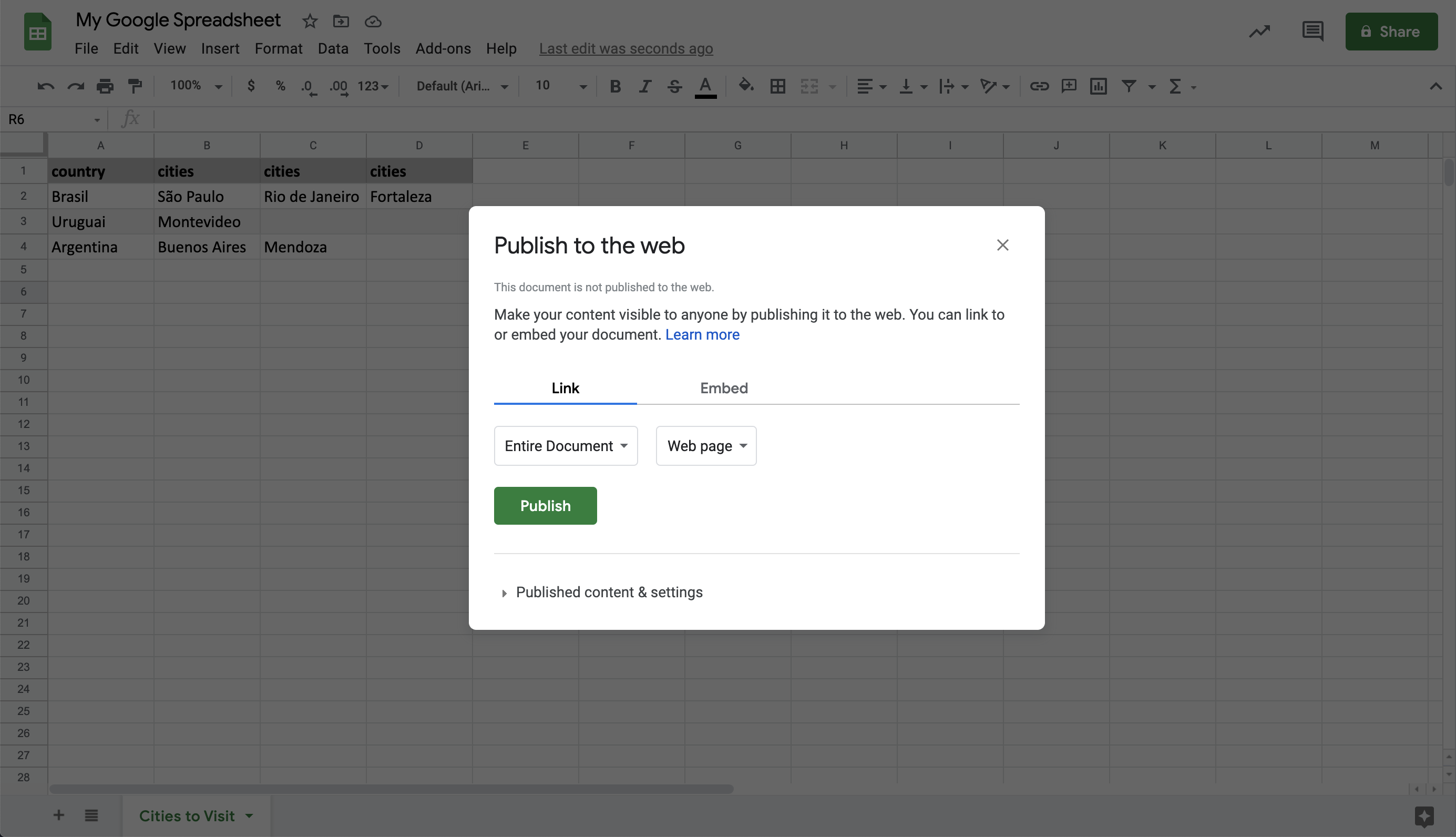The height and width of the screenshot is (837, 1456).
Task: Toggle bold on selected cell
Action: [x=615, y=86]
